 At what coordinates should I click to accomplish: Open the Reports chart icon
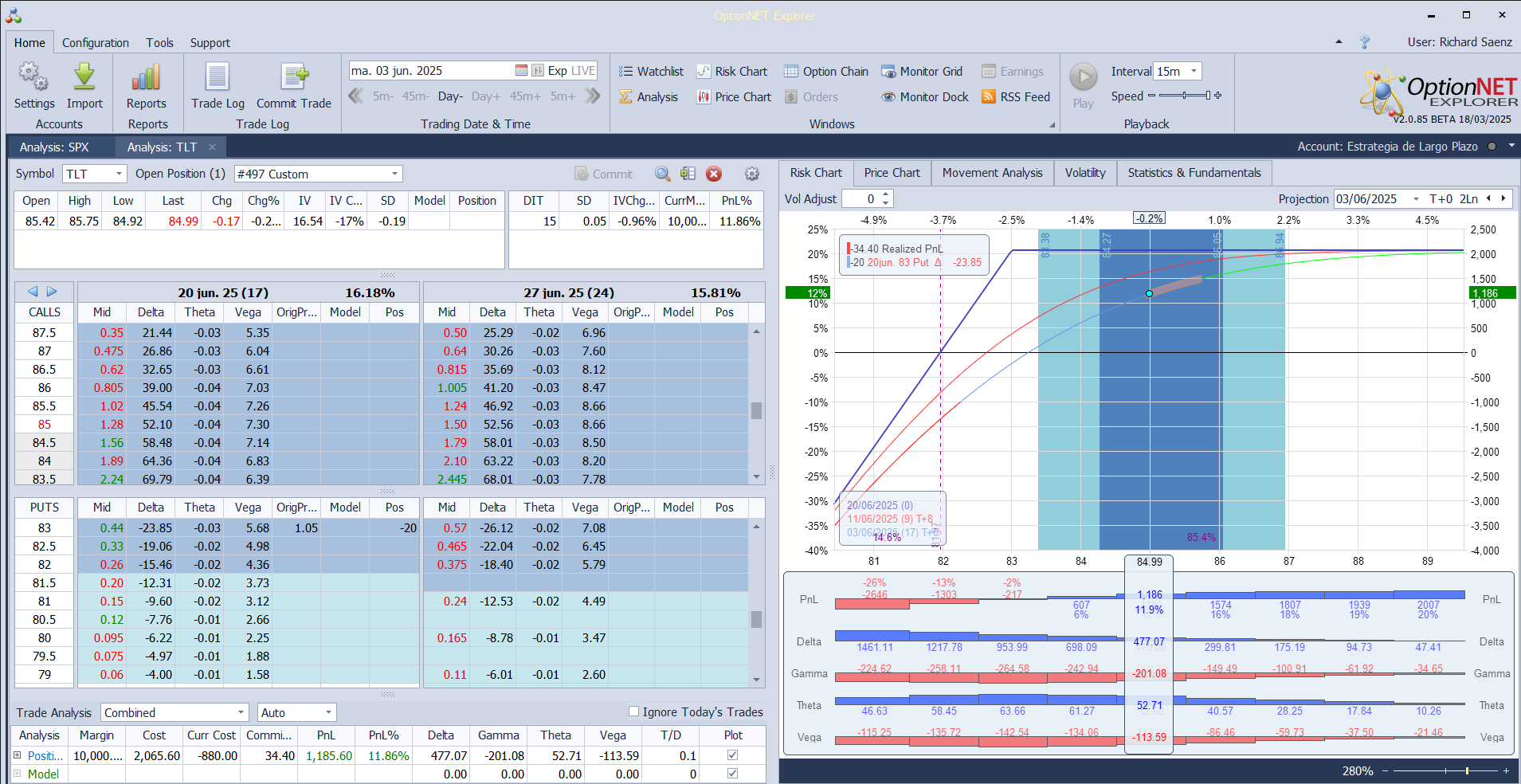click(147, 85)
